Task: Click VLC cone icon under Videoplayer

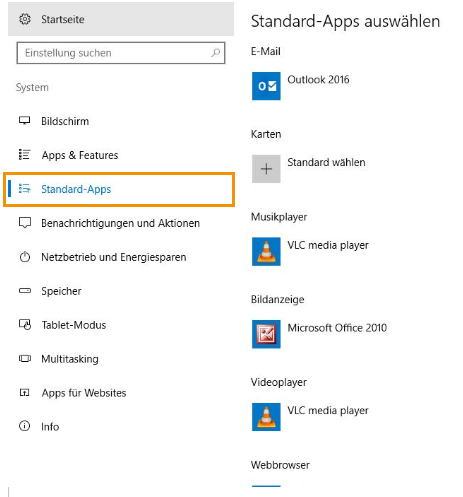Action: coord(266,417)
